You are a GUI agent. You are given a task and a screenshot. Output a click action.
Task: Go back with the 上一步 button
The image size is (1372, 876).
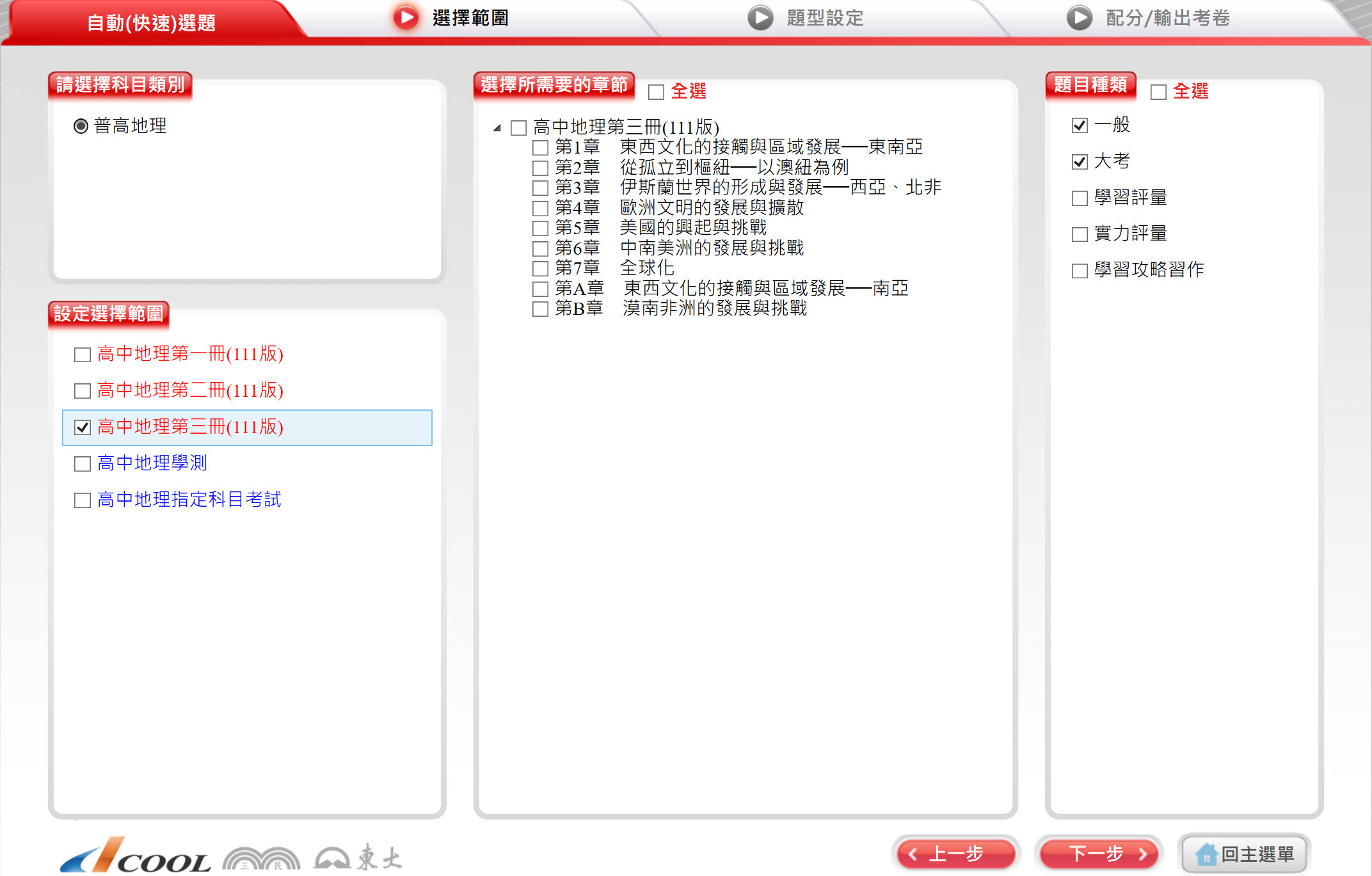956,854
